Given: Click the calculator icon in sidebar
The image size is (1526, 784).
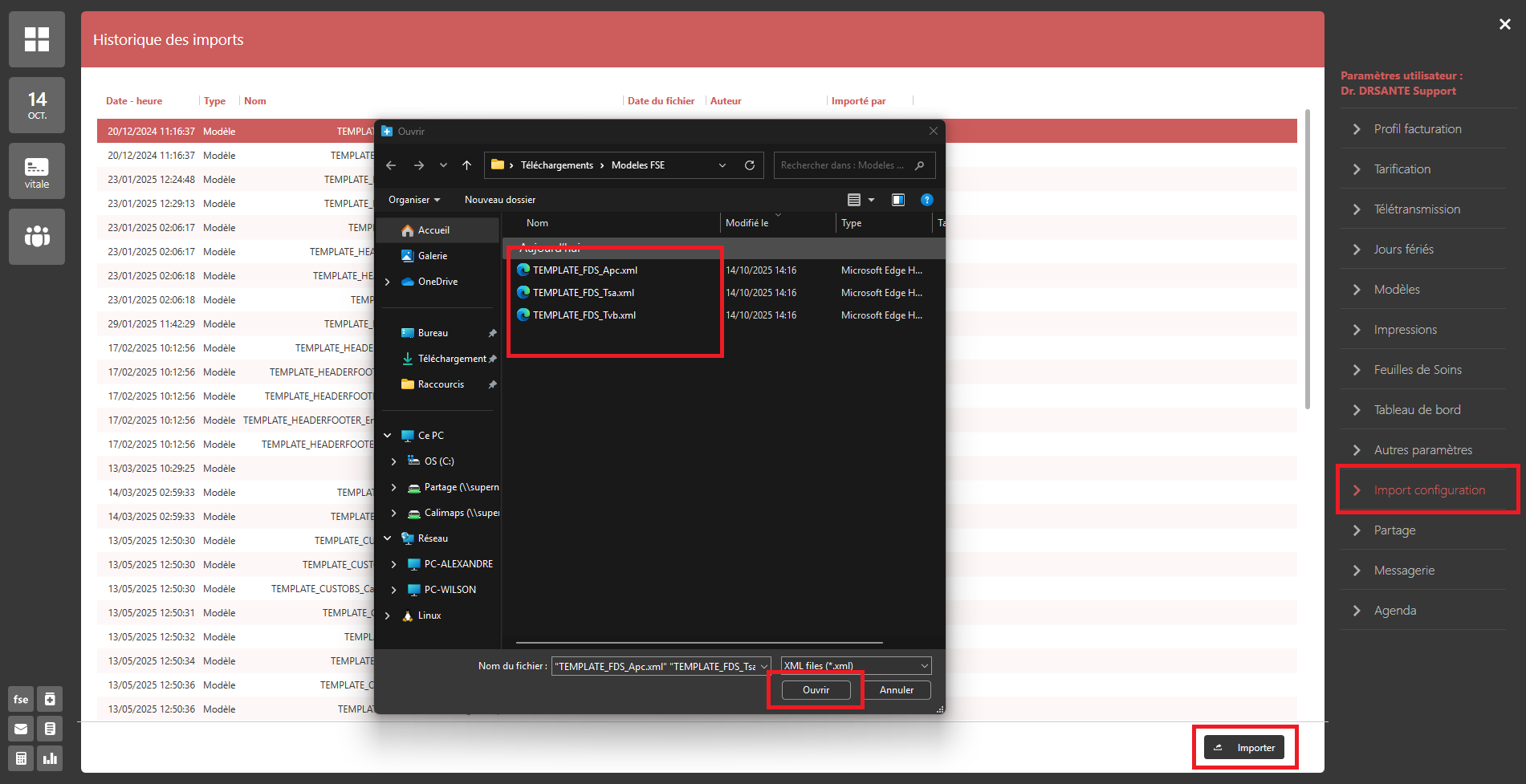Looking at the screenshot, I should (21, 758).
